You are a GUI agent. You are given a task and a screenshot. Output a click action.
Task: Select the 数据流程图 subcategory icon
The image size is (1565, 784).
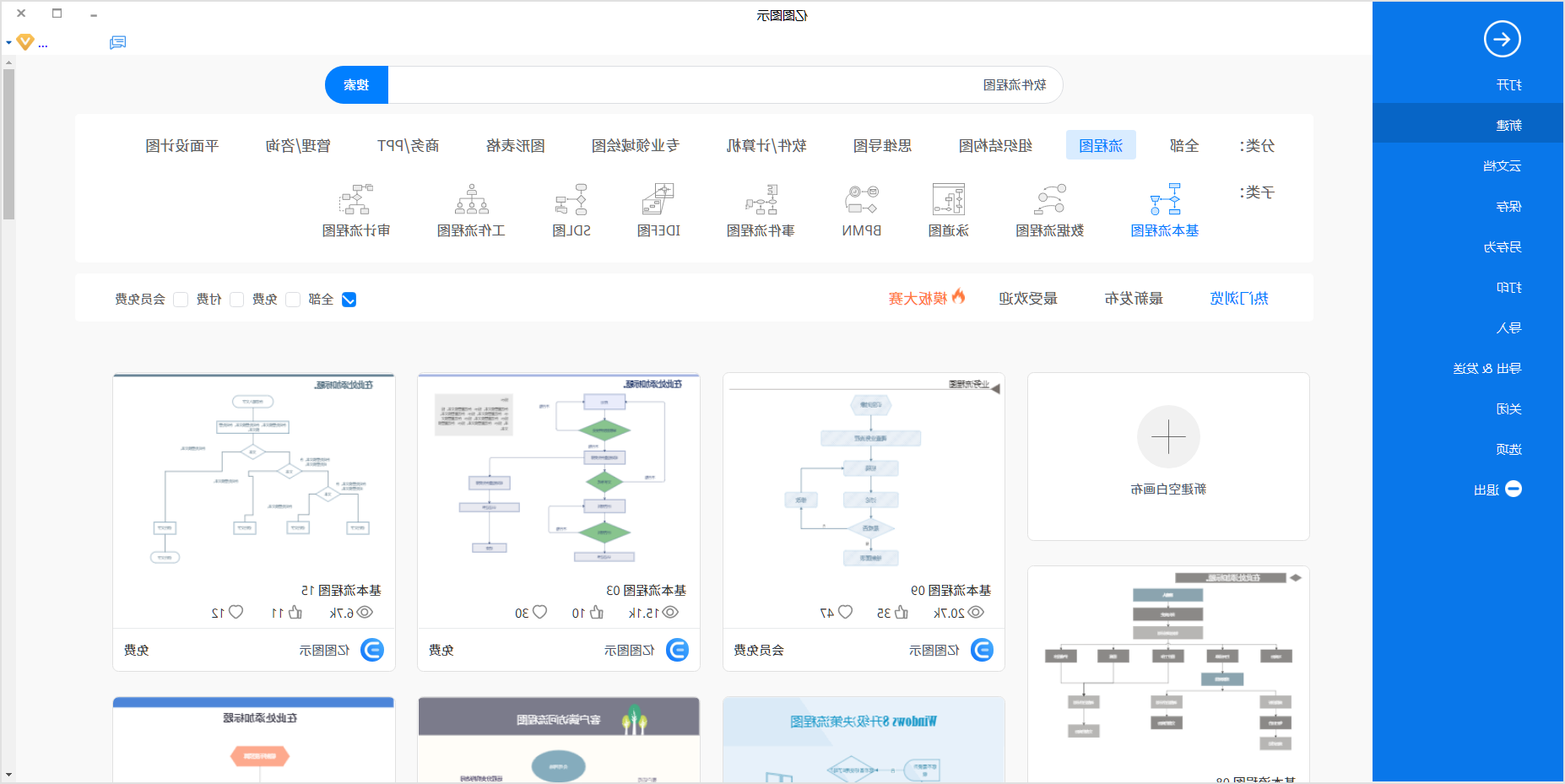coord(1050,200)
